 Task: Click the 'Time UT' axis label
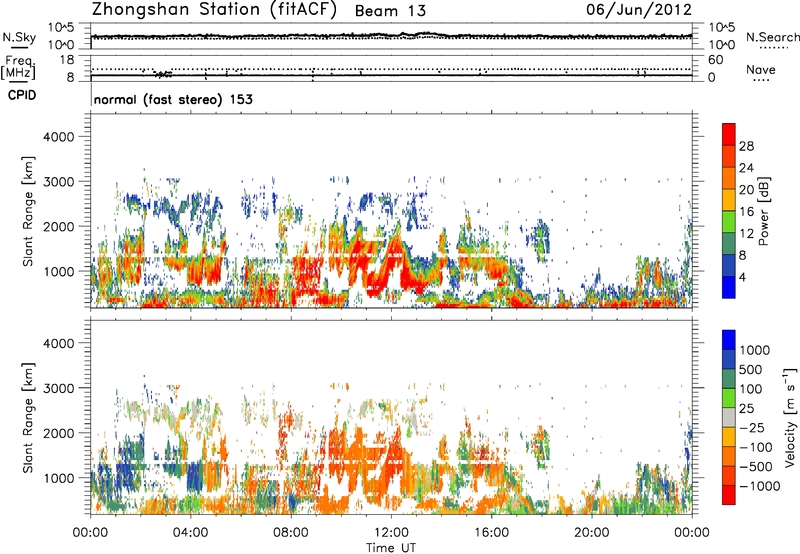[x=391, y=548]
